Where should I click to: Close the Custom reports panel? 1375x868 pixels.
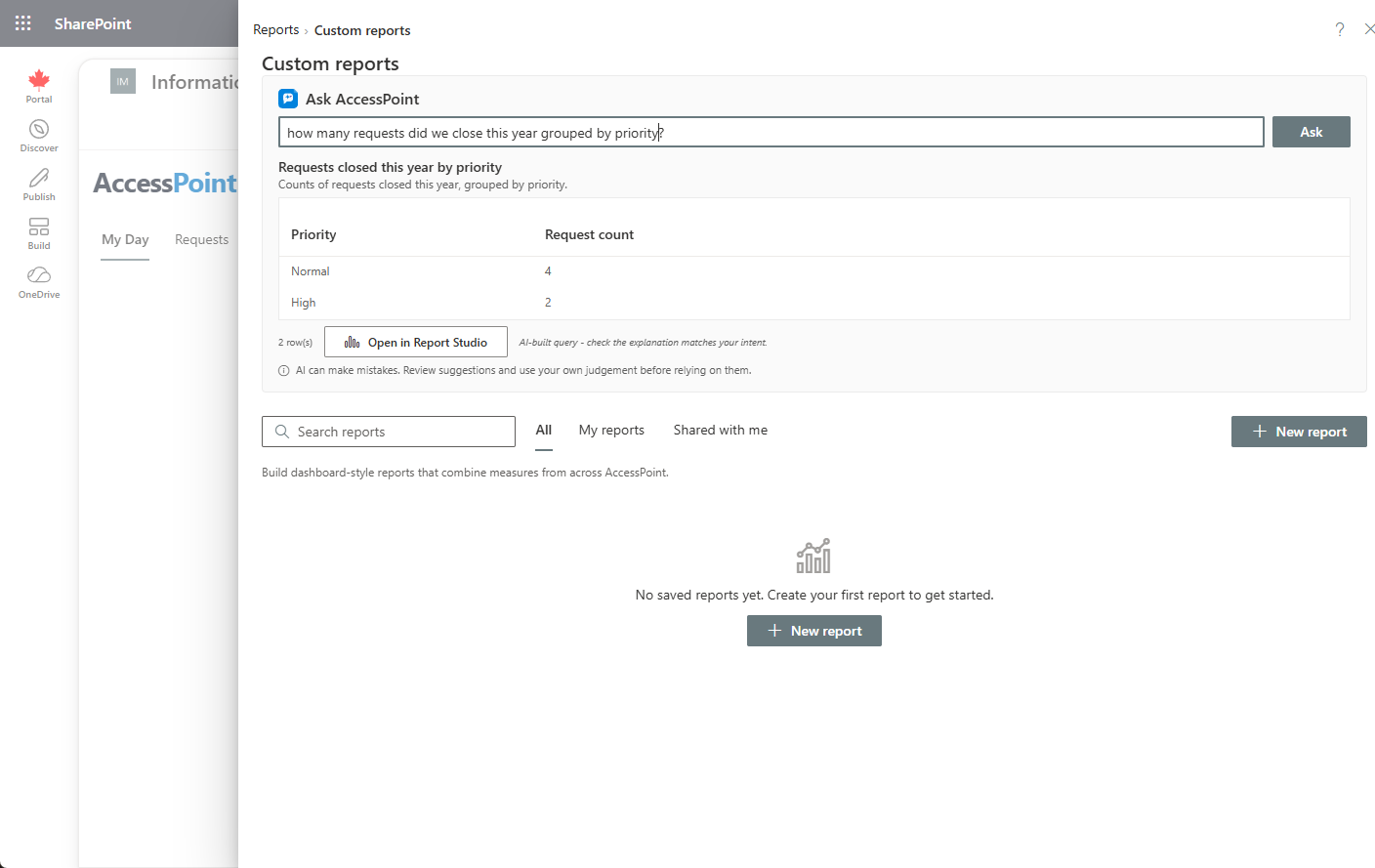(x=1369, y=29)
